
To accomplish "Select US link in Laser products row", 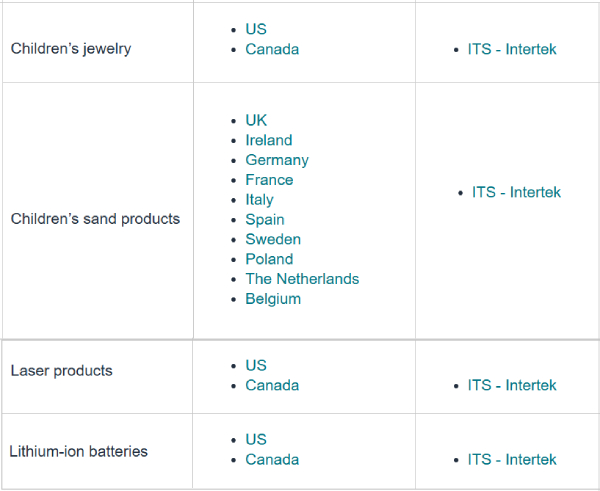I will point(256,365).
